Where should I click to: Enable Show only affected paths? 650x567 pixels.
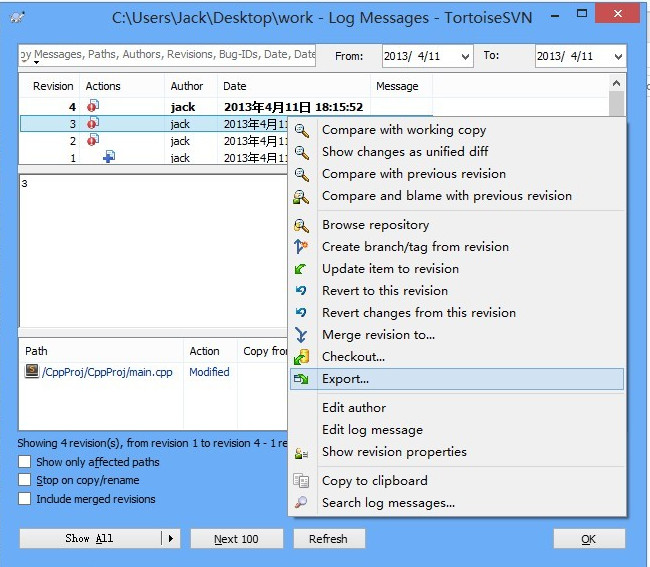24,462
